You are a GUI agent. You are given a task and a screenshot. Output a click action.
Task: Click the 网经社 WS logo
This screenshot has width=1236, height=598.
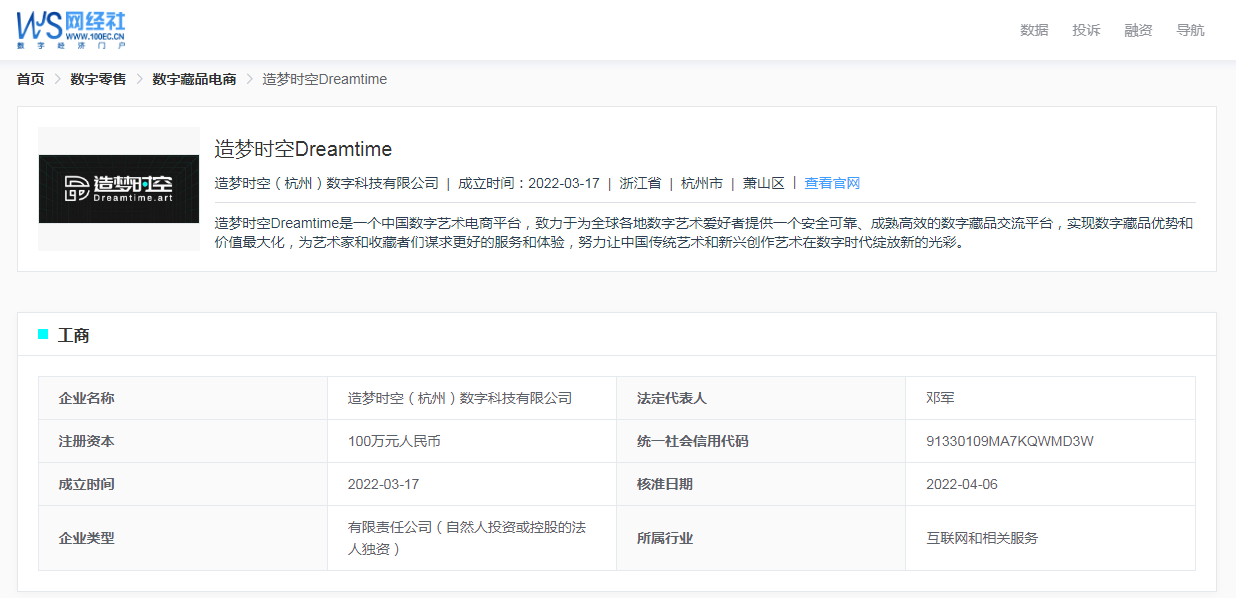pyautogui.click(x=71, y=30)
